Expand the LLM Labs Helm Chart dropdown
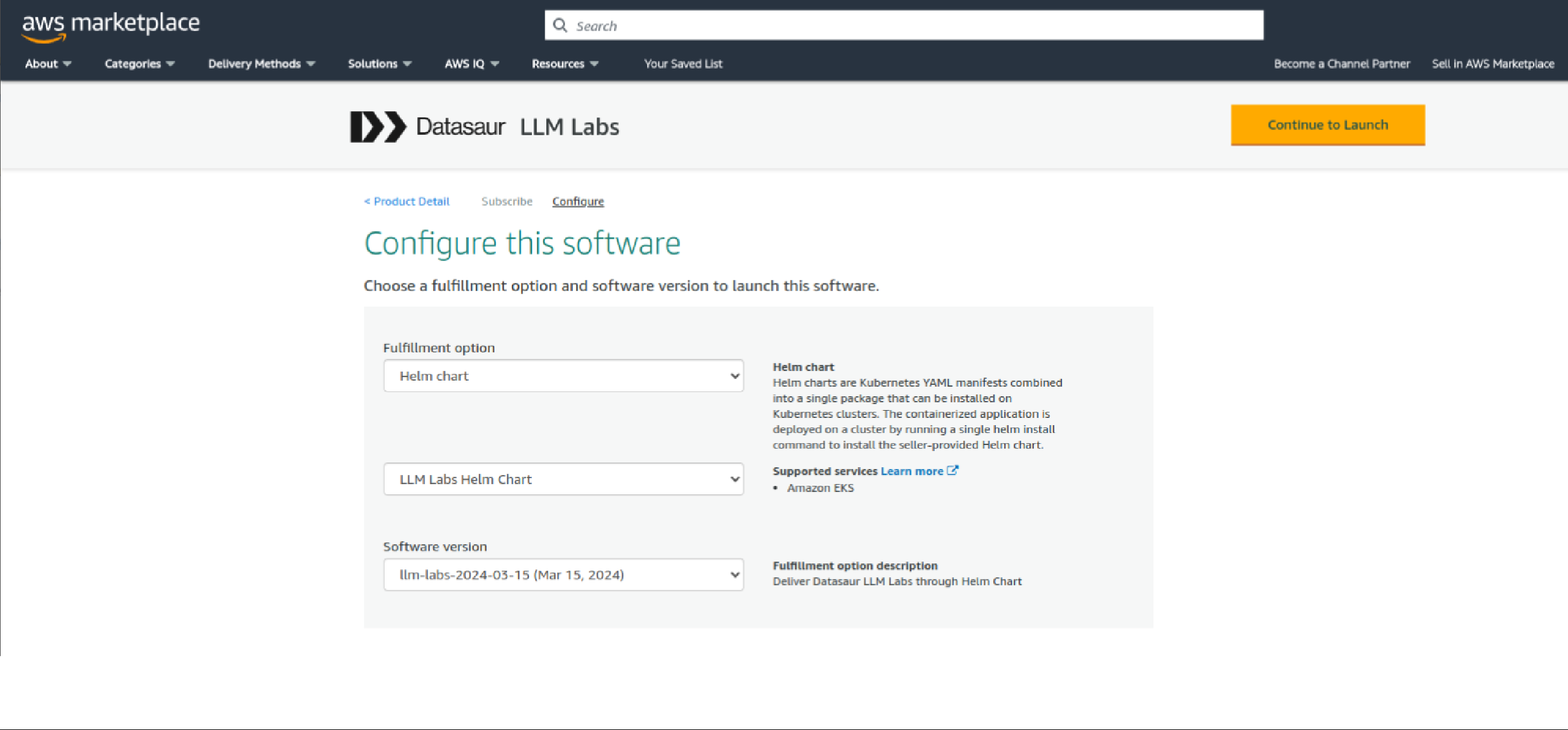 pyautogui.click(x=563, y=479)
